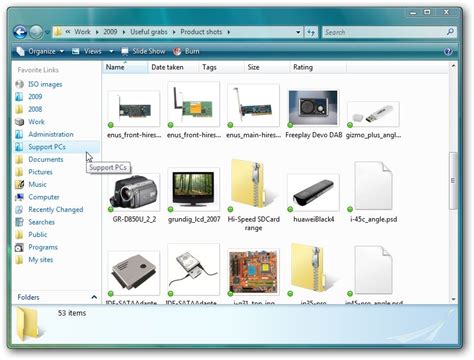The image size is (474, 360).
Task: Select grundig_lcd_2007 thumbnail
Action: (194, 189)
